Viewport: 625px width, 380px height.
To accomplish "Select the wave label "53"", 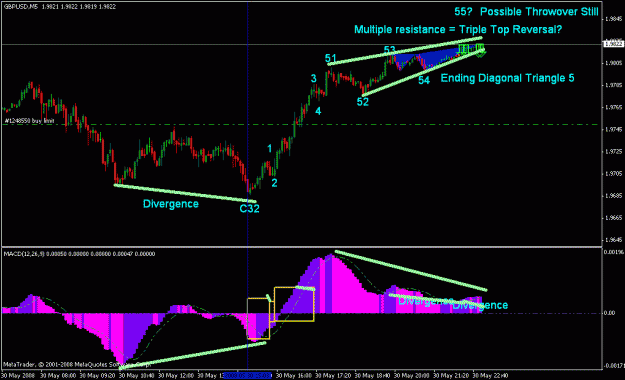I will pyautogui.click(x=389, y=50).
